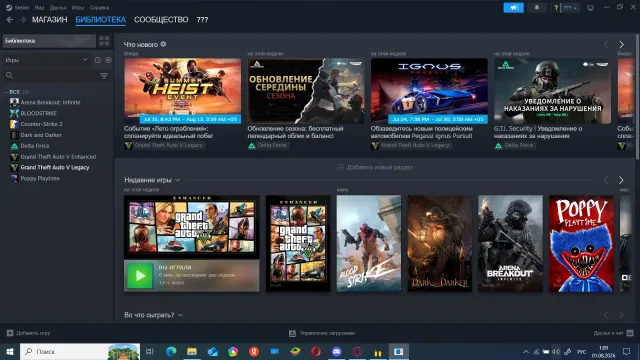The height and width of the screenshot is (360, 640).
Task: Click the library vertical scrollbar
Action: click(x=637, y=96)
